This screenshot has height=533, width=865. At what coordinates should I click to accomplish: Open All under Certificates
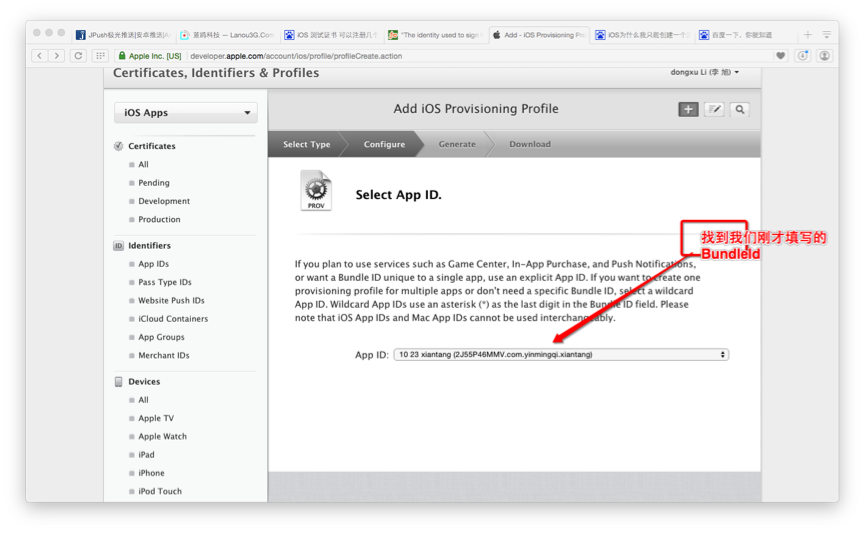143,164
